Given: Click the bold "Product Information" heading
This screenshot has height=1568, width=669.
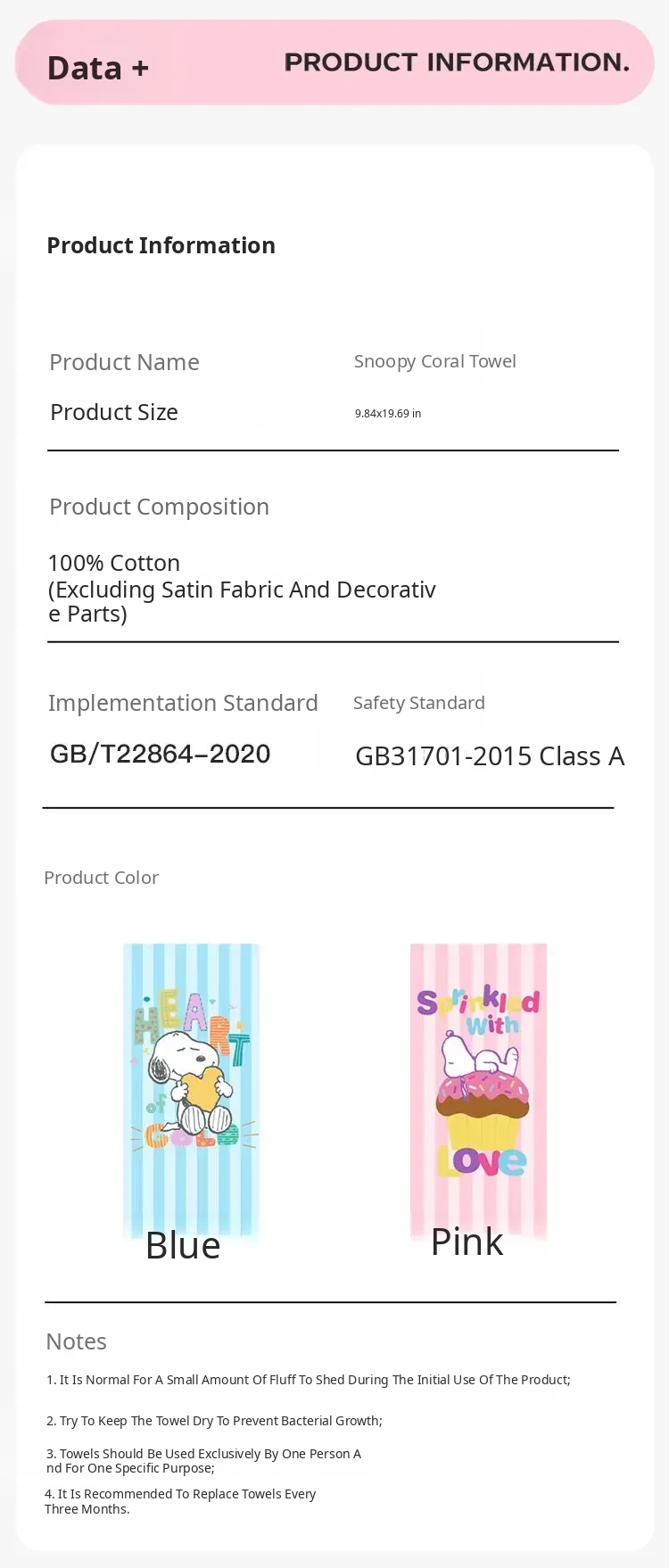Looking at the screenshot, I should coord(161,245).
